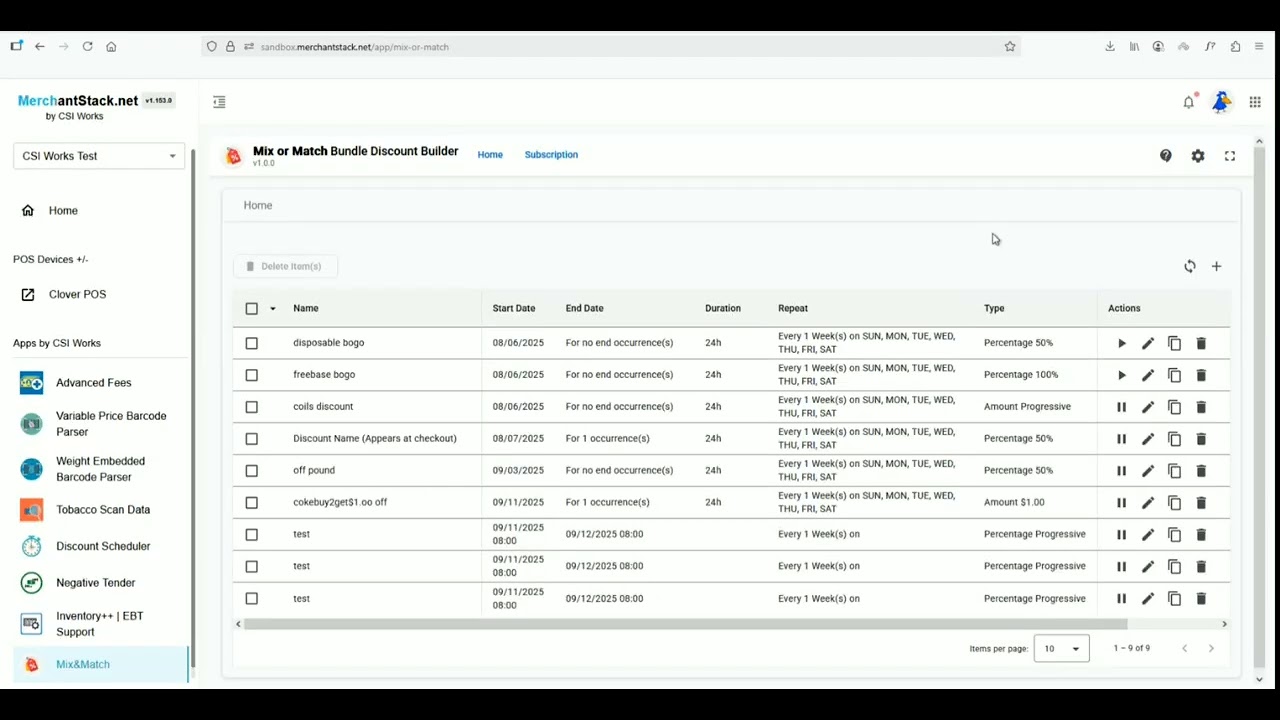
Task: Sort by the Name column header
Action: [x=306, y=309]
